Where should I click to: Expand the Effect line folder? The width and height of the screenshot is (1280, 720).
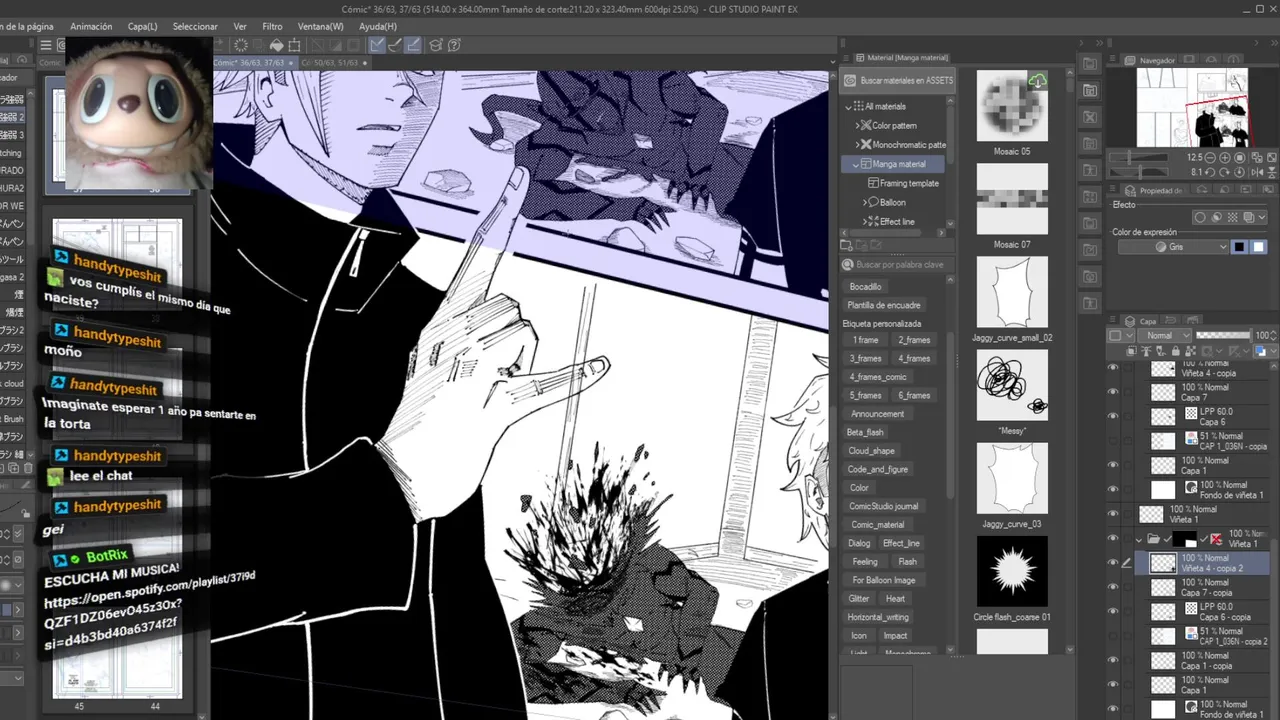click(865, 222)
